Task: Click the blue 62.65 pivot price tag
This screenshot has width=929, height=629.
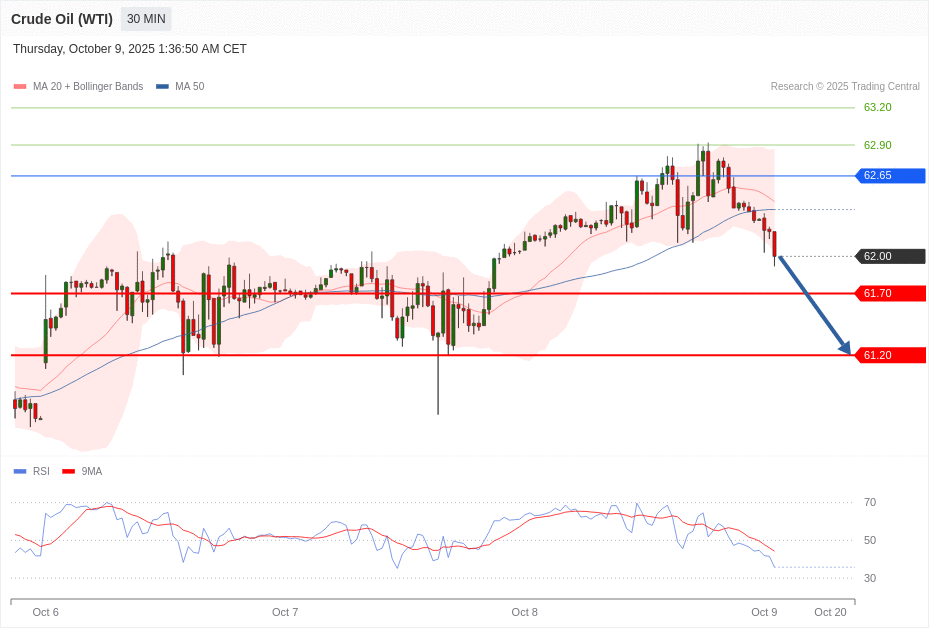Action: coord(890,176)
